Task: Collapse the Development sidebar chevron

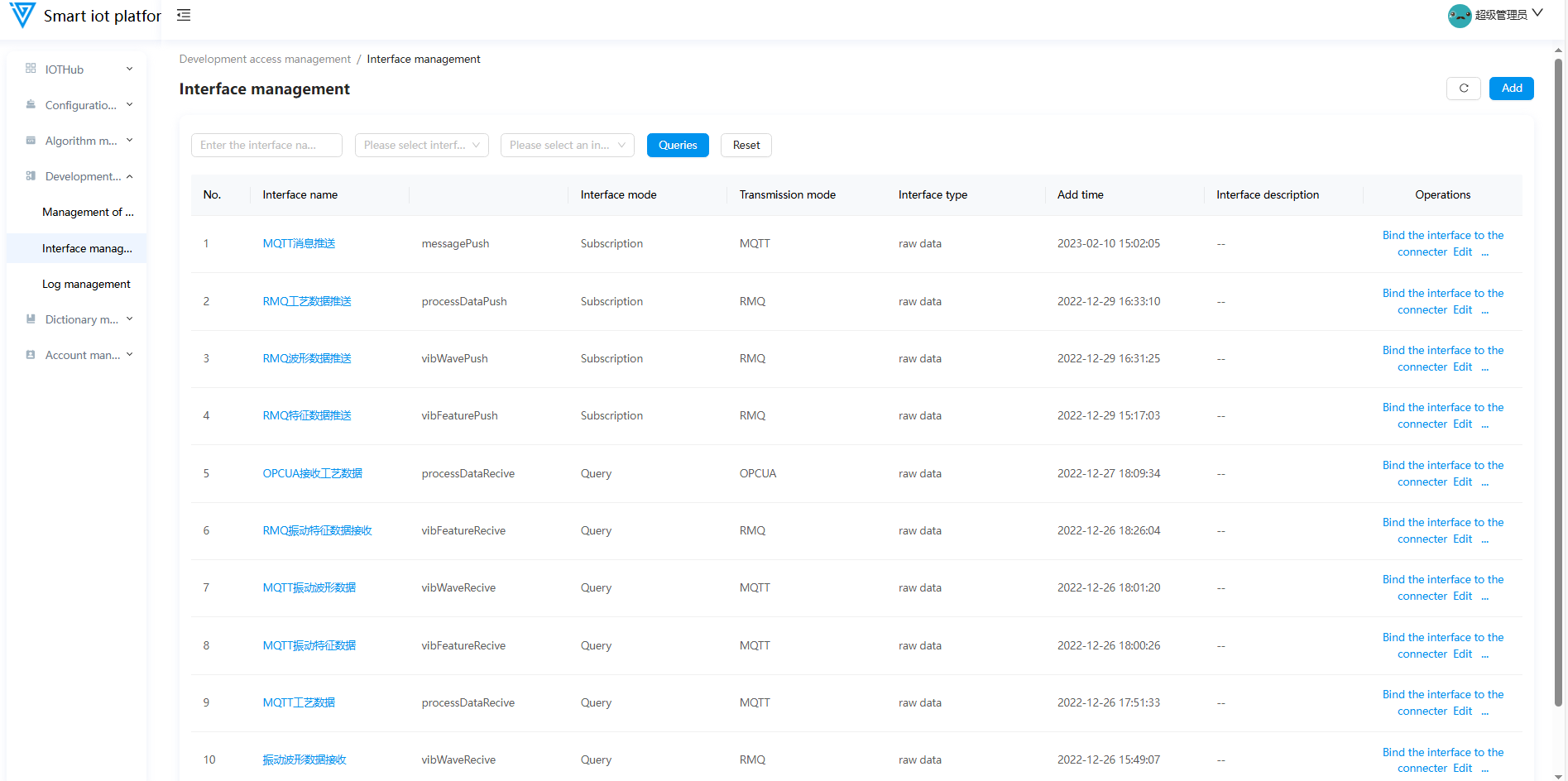Action: (130, 175)
